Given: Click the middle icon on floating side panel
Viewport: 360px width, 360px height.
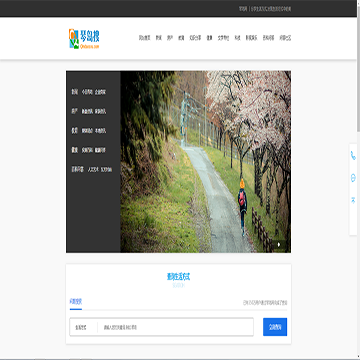Looking at the screenshot, I should (353, 178).
